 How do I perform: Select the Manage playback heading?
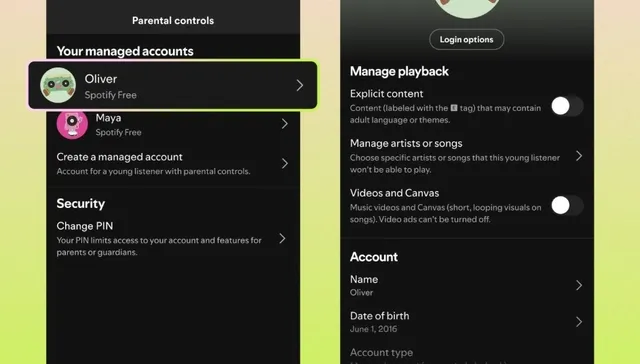(399, 71)
